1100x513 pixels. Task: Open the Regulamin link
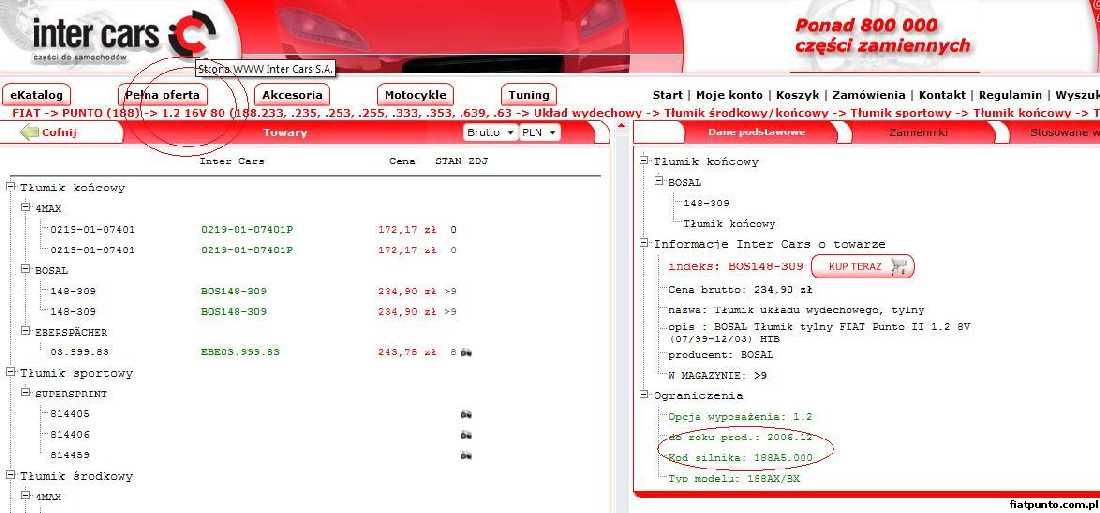[x=1010, y=95]
